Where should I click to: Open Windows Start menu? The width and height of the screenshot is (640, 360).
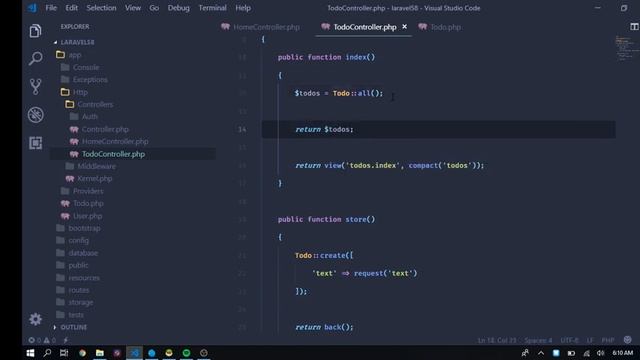(x=30, y=353)
